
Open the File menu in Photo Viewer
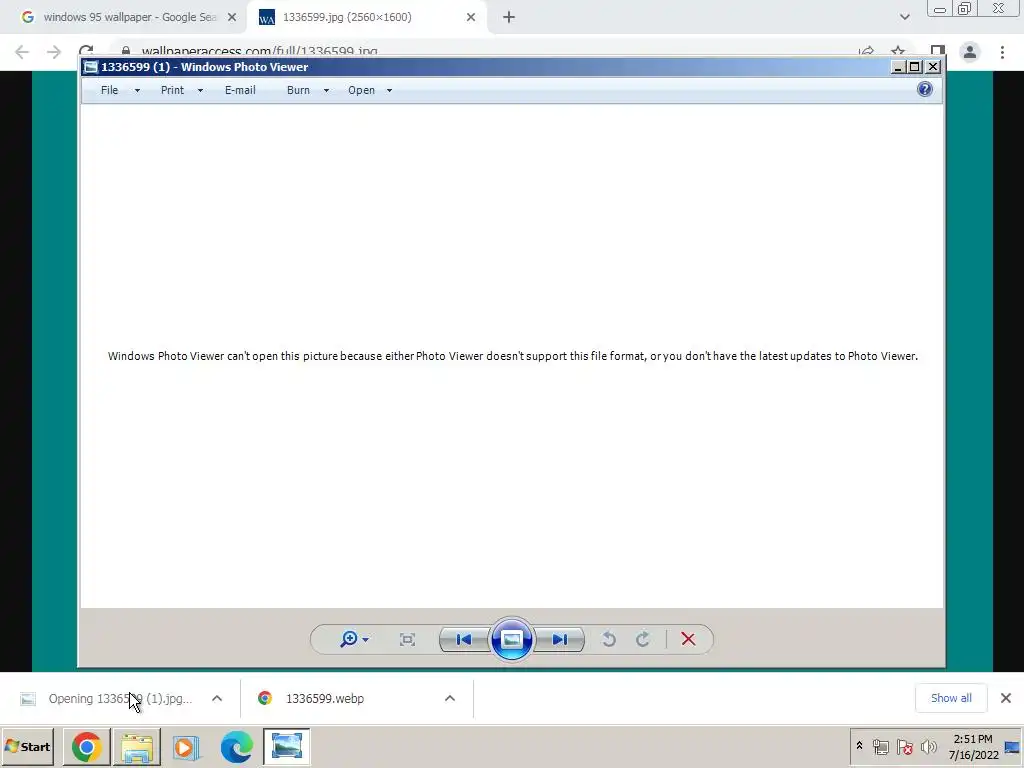coord(109,90)
